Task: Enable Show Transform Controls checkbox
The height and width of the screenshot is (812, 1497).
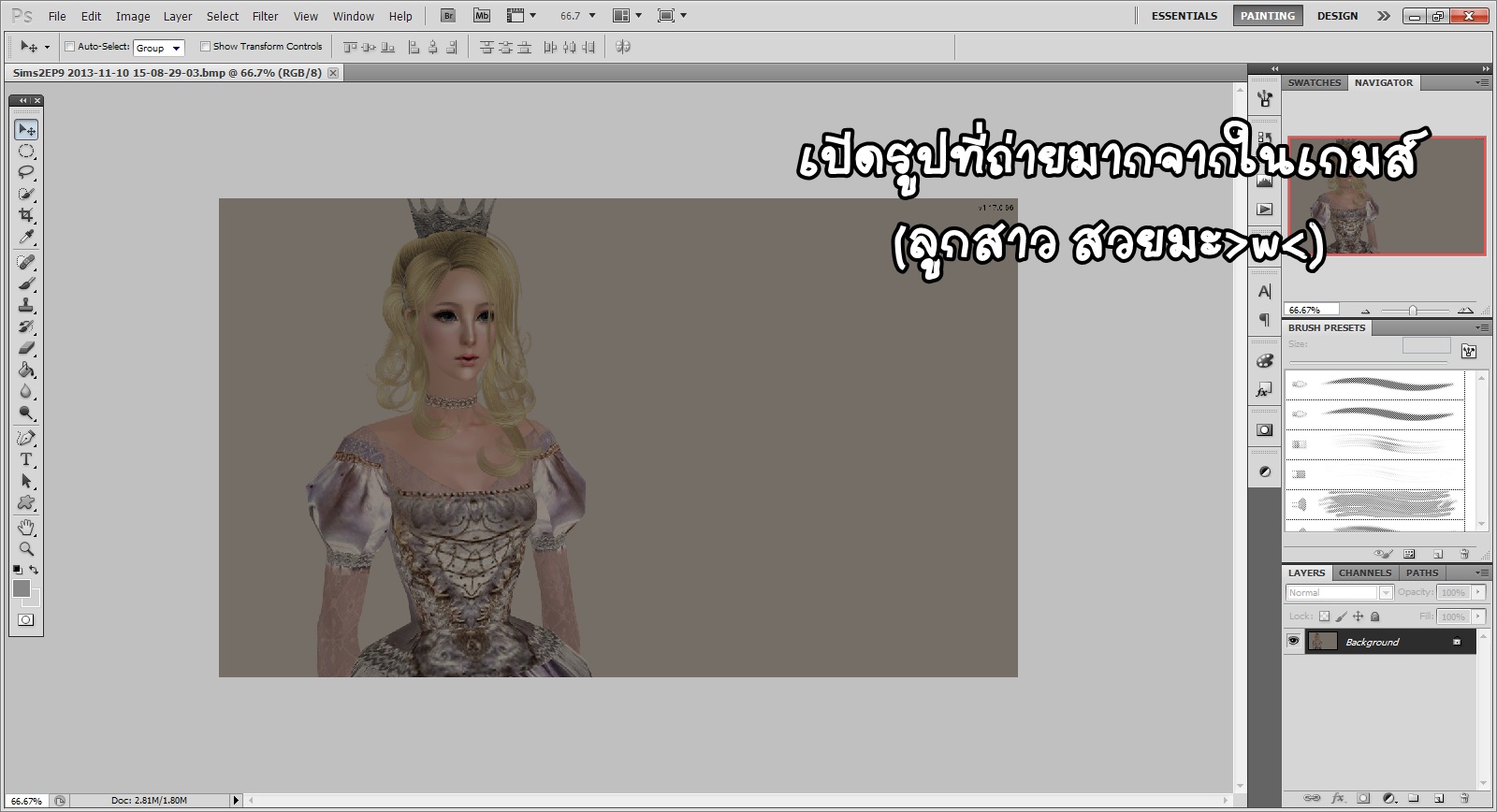Action: click(x=205, y=47)
